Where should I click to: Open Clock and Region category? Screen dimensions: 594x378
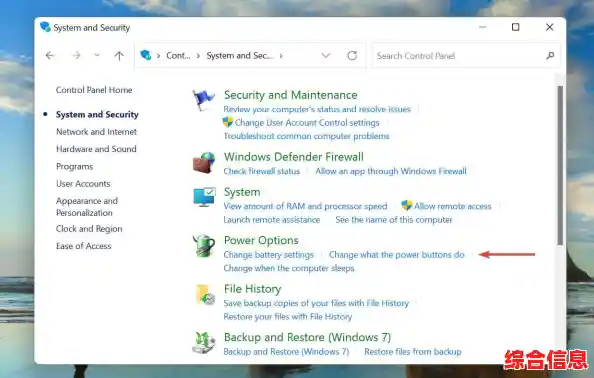coord(89,229)
